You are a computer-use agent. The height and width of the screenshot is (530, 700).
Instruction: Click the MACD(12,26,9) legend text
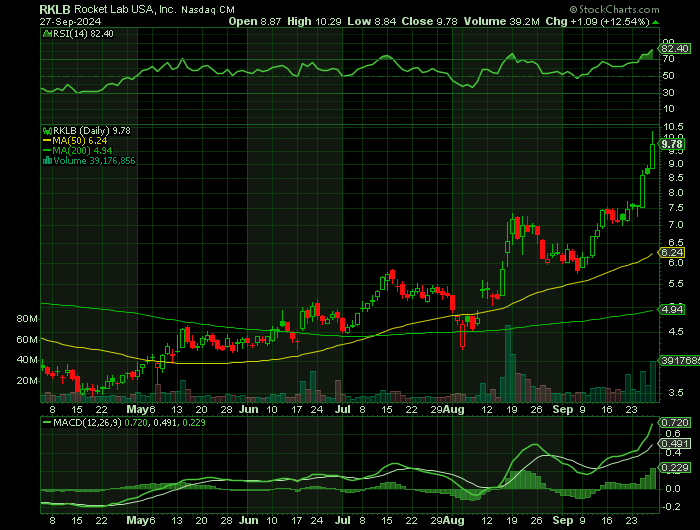point(87,422)
